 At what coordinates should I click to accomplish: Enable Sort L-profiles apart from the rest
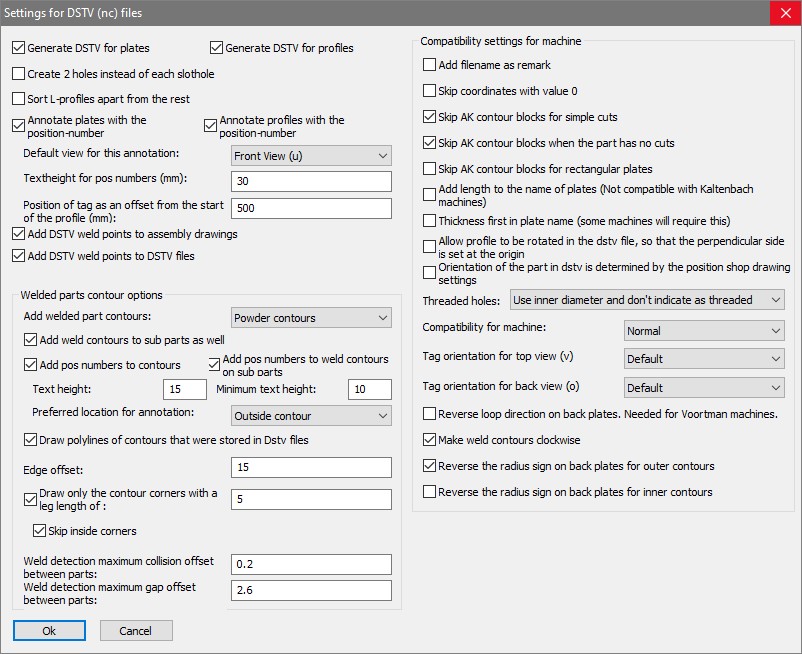18,99
